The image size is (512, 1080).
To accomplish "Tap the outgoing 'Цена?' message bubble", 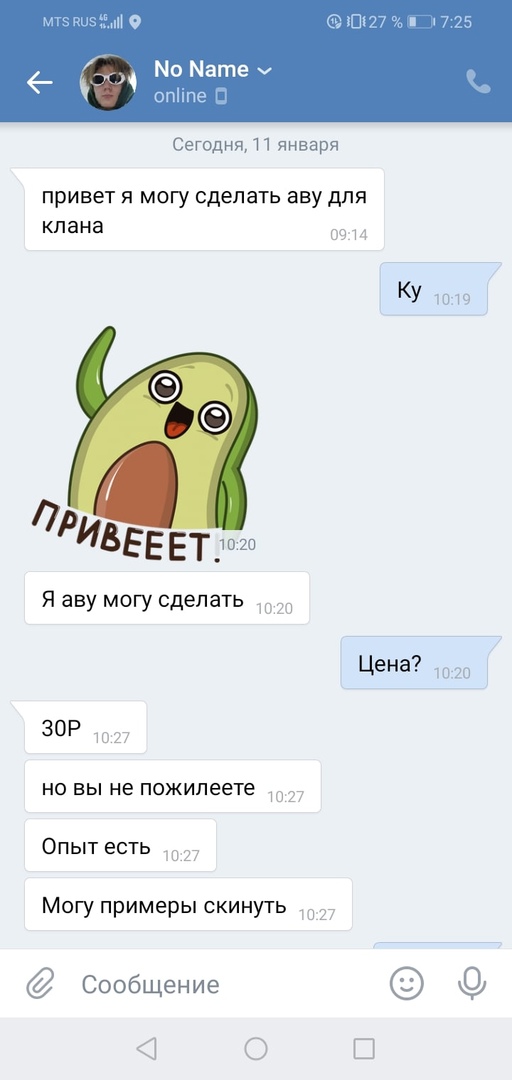I will tap(414, 663).
